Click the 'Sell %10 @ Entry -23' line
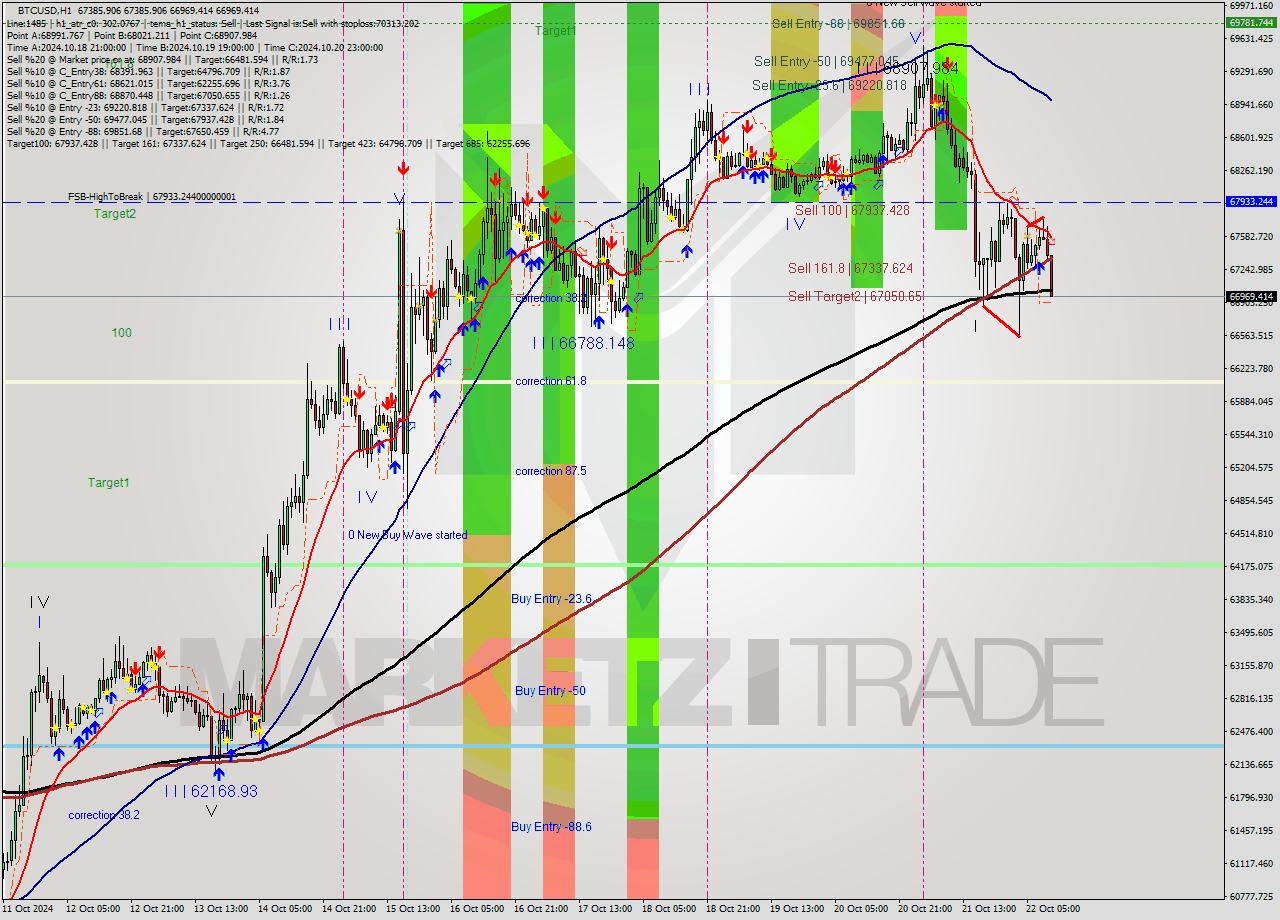The width and height of the screenshot is (1280, 920). point(146,107)
